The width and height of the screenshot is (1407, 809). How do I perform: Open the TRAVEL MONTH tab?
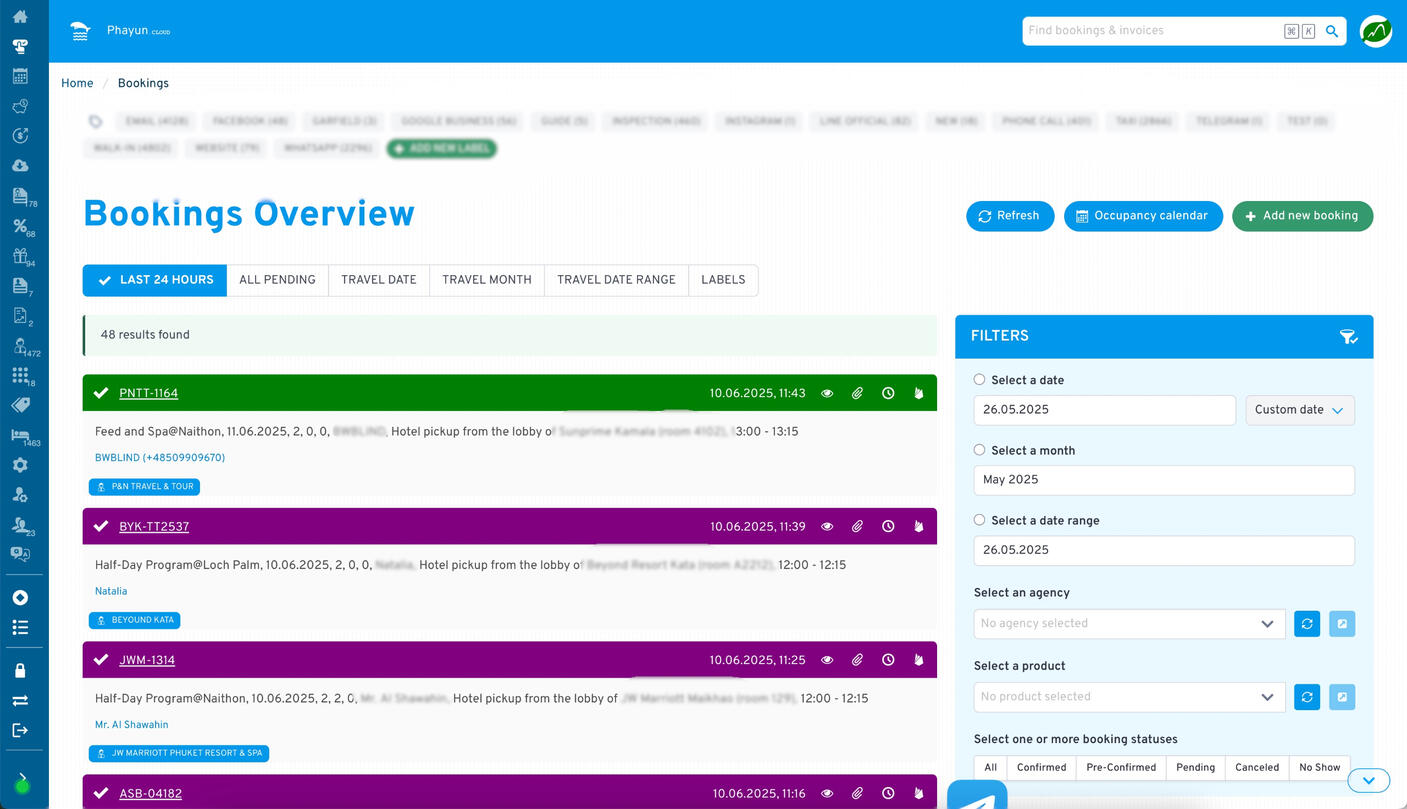click(x=486, y=280)
